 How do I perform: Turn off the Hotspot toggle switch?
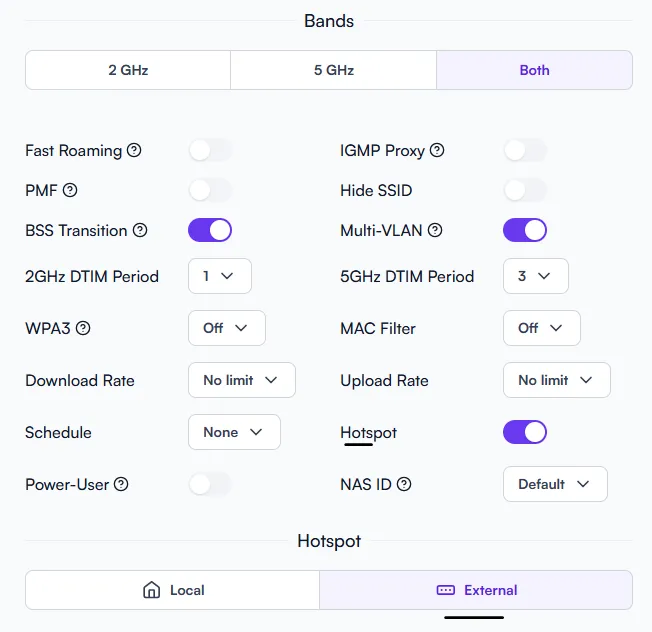point(525,432)
